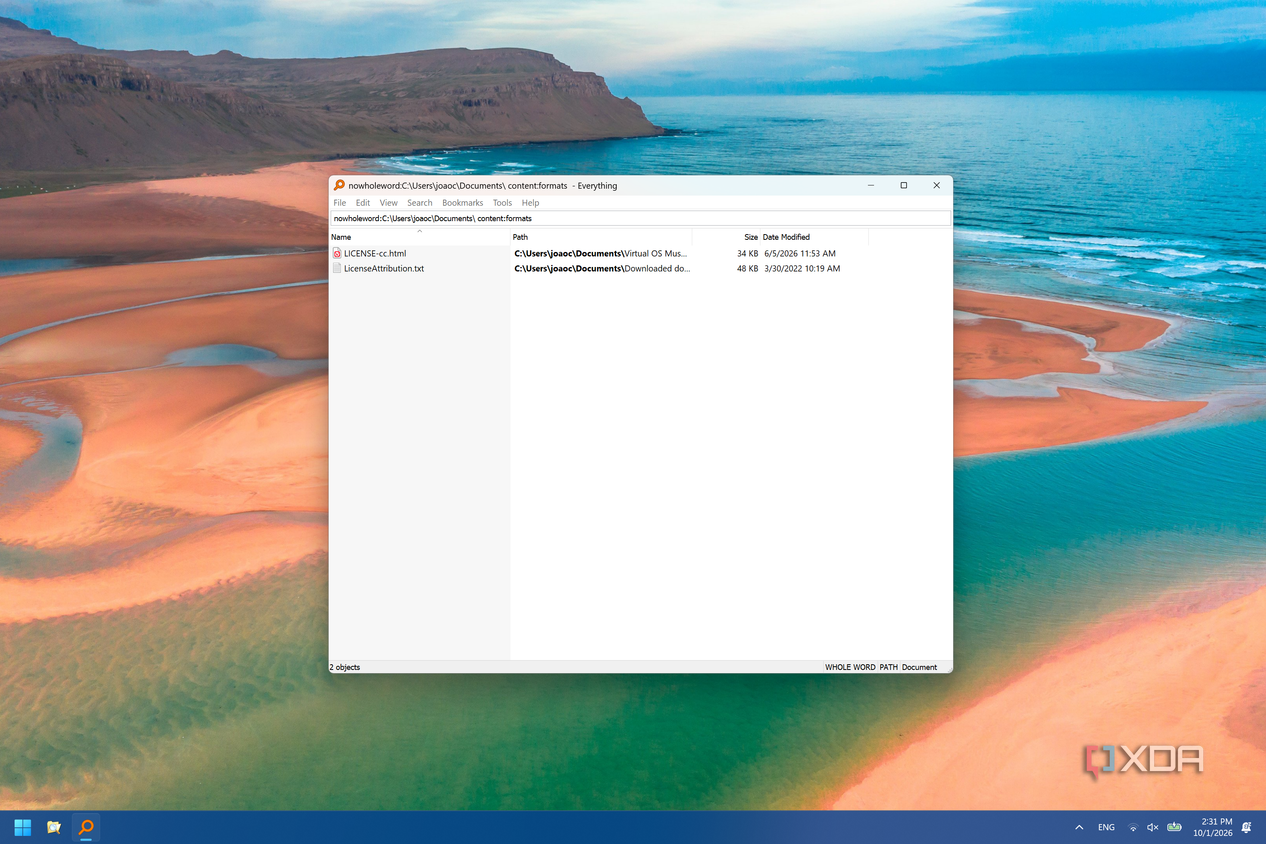Screen dimensions: 1266x844
Task: Click the LICENSE-cc.html file icon
Action: (337, 254)
